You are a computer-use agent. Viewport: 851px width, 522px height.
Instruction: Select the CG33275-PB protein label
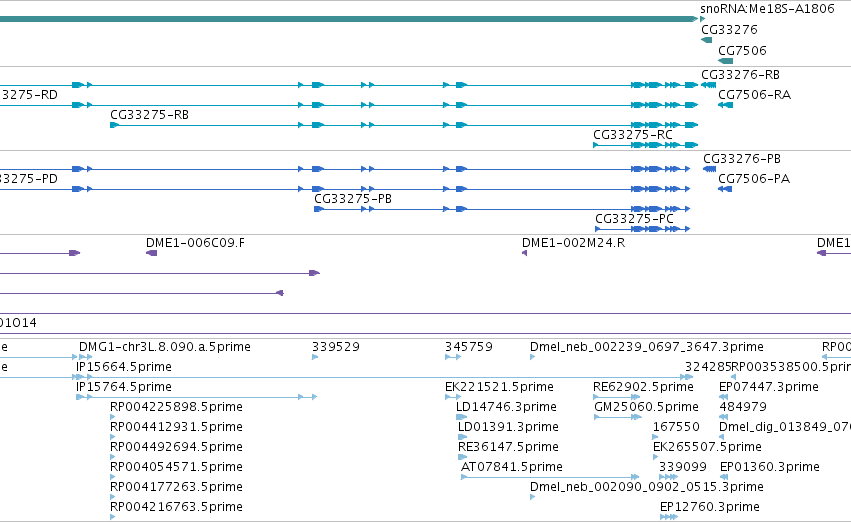[353, 199]
